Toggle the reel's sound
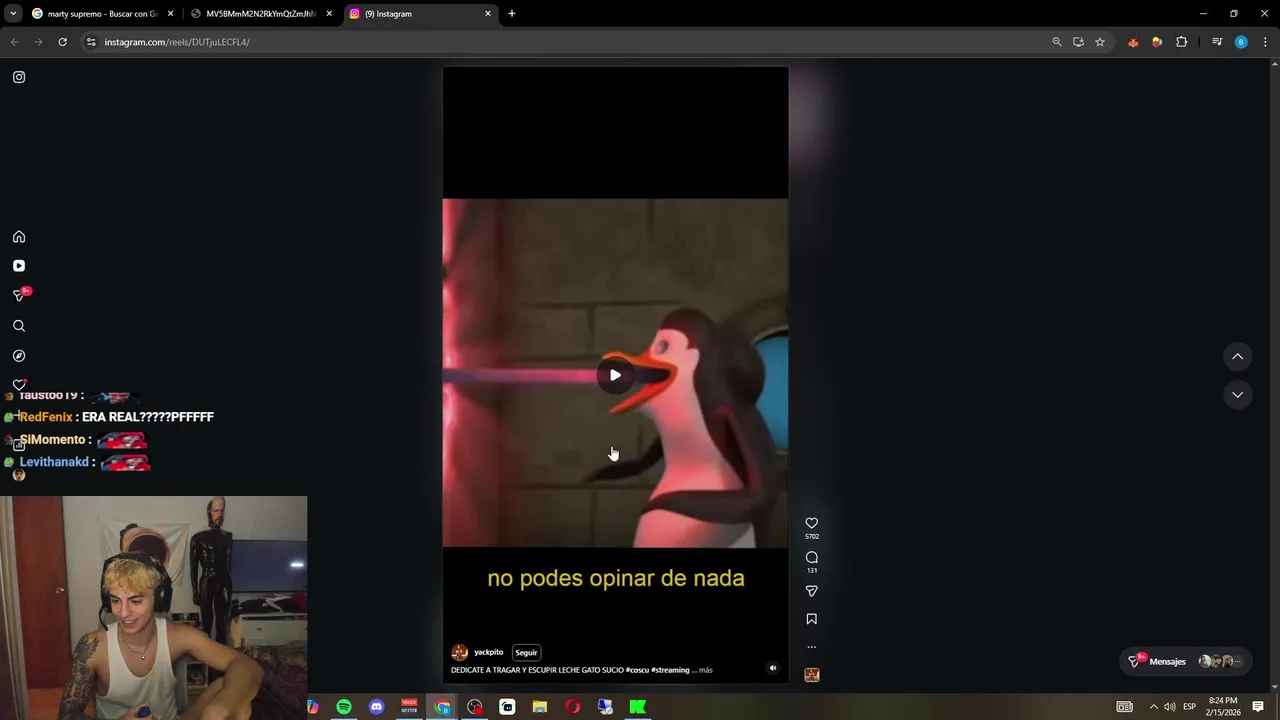 772,668
